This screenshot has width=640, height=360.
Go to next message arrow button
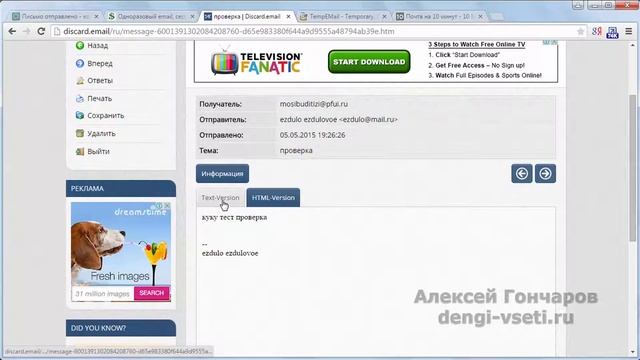point(545,173)
